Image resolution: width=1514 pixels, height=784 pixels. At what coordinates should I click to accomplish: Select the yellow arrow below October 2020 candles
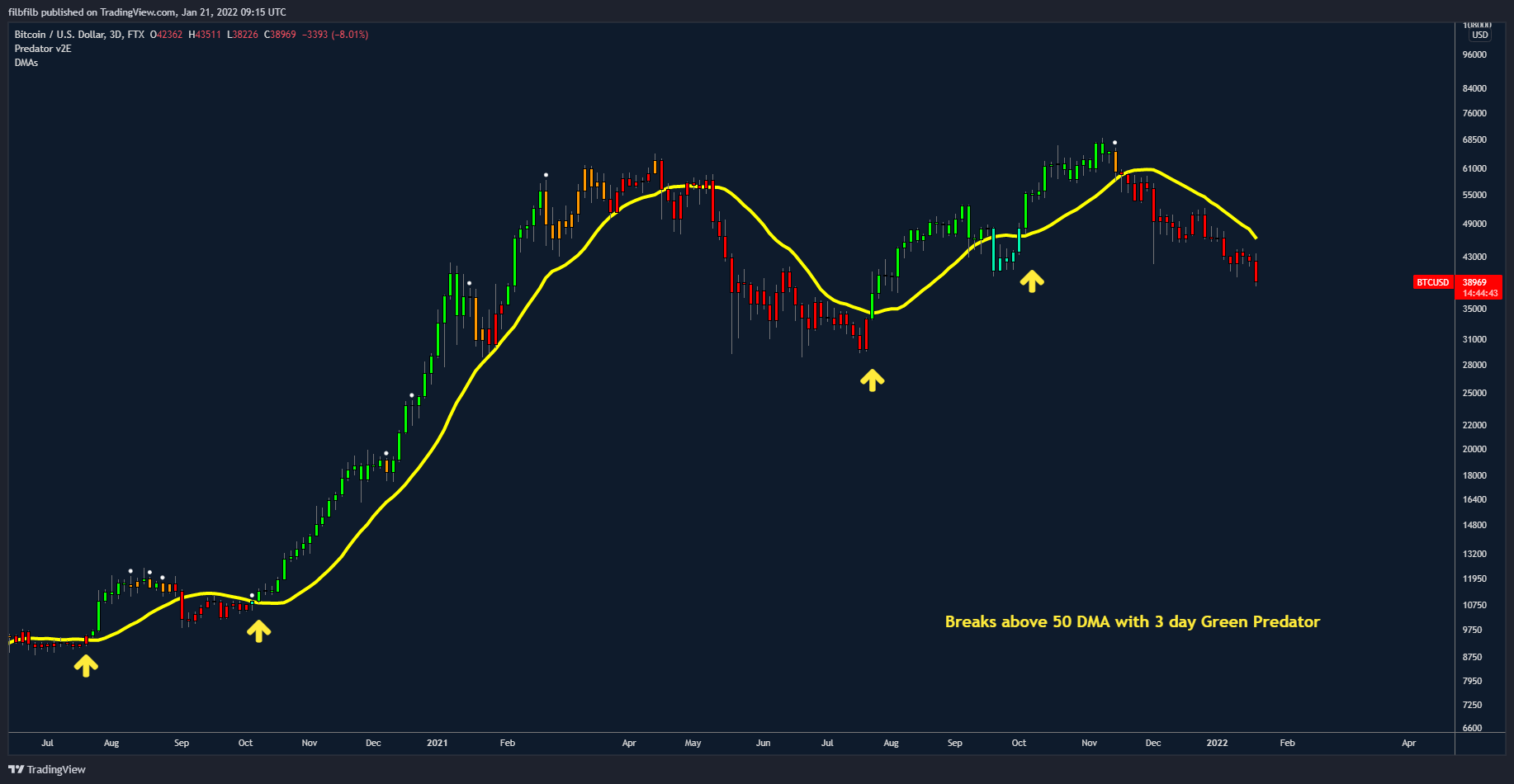point(258,631)
